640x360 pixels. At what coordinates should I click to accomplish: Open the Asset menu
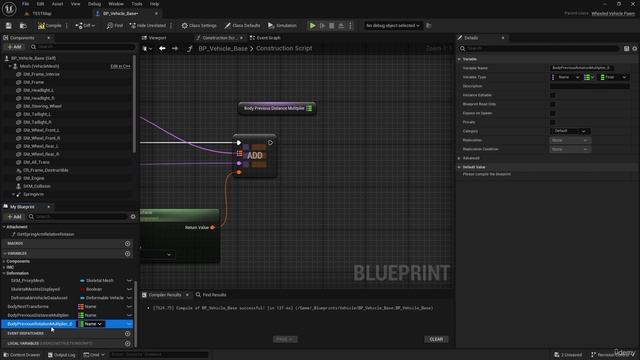58,4
